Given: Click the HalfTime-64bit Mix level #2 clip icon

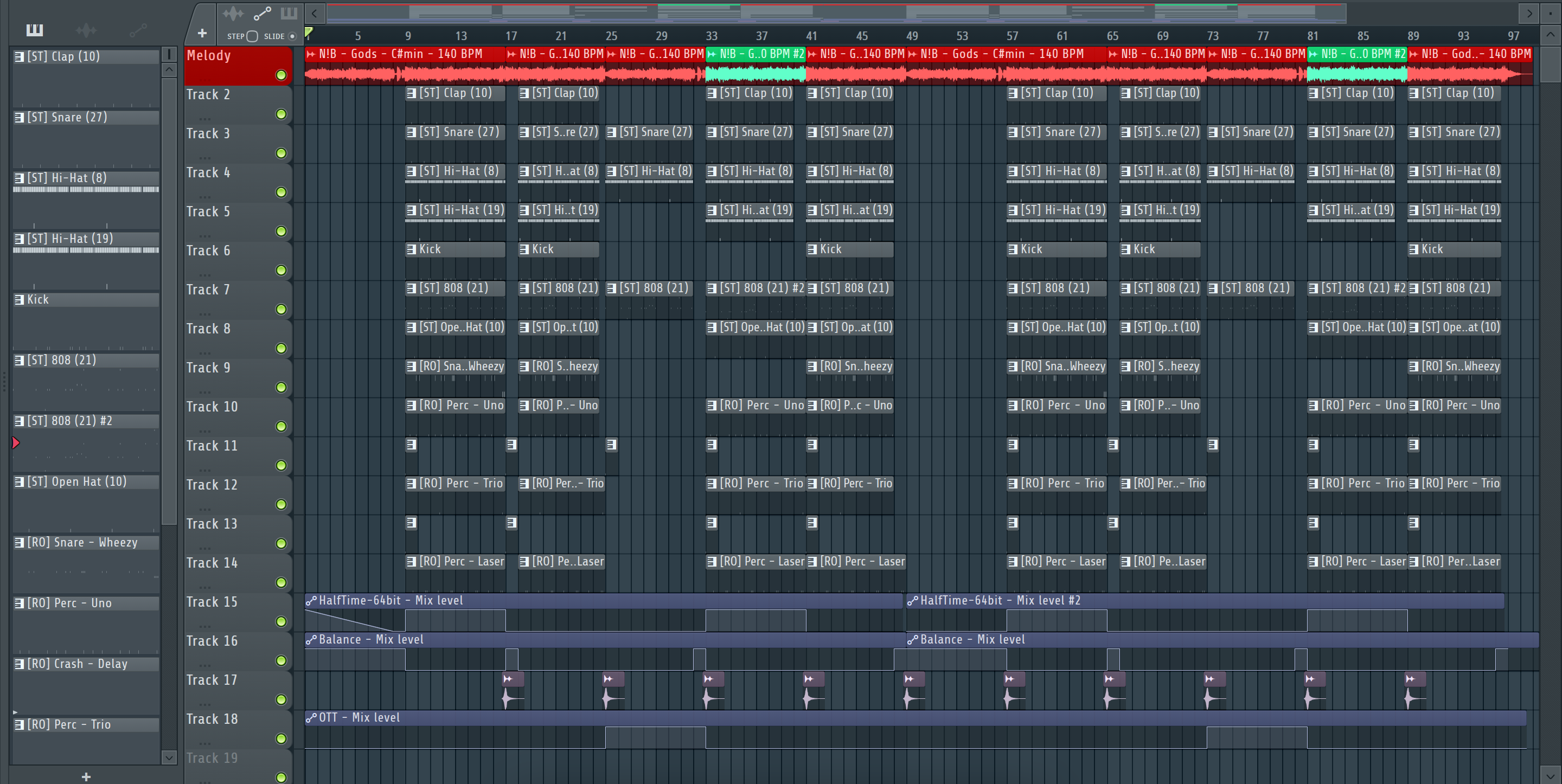Looking at the screenshot, I should 913,601.
